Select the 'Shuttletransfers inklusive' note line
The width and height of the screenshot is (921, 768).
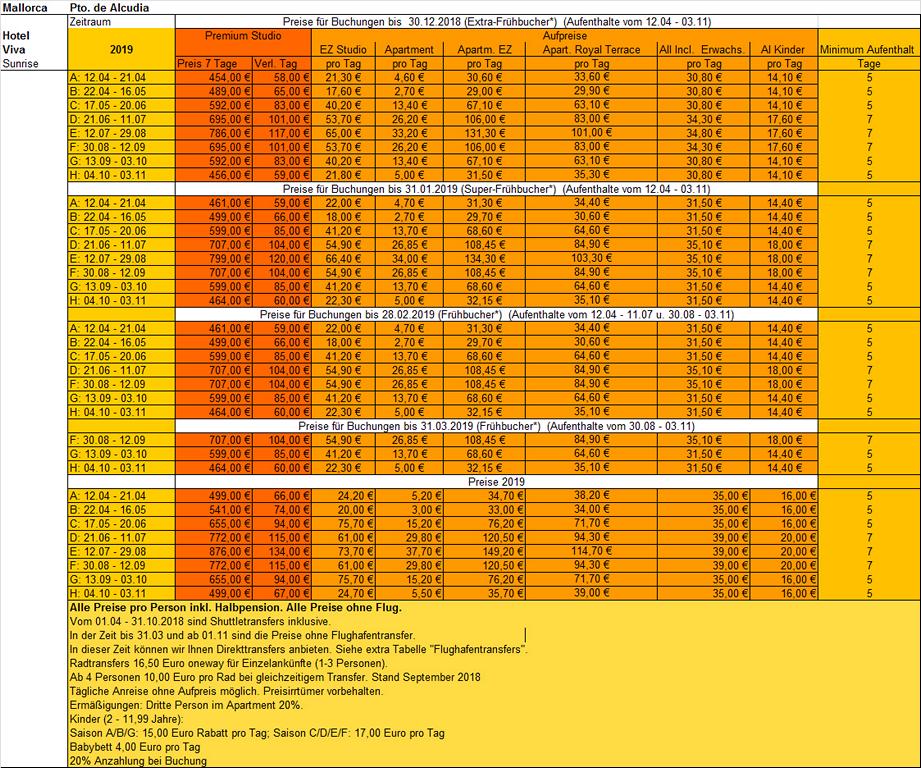pos(200,621)
